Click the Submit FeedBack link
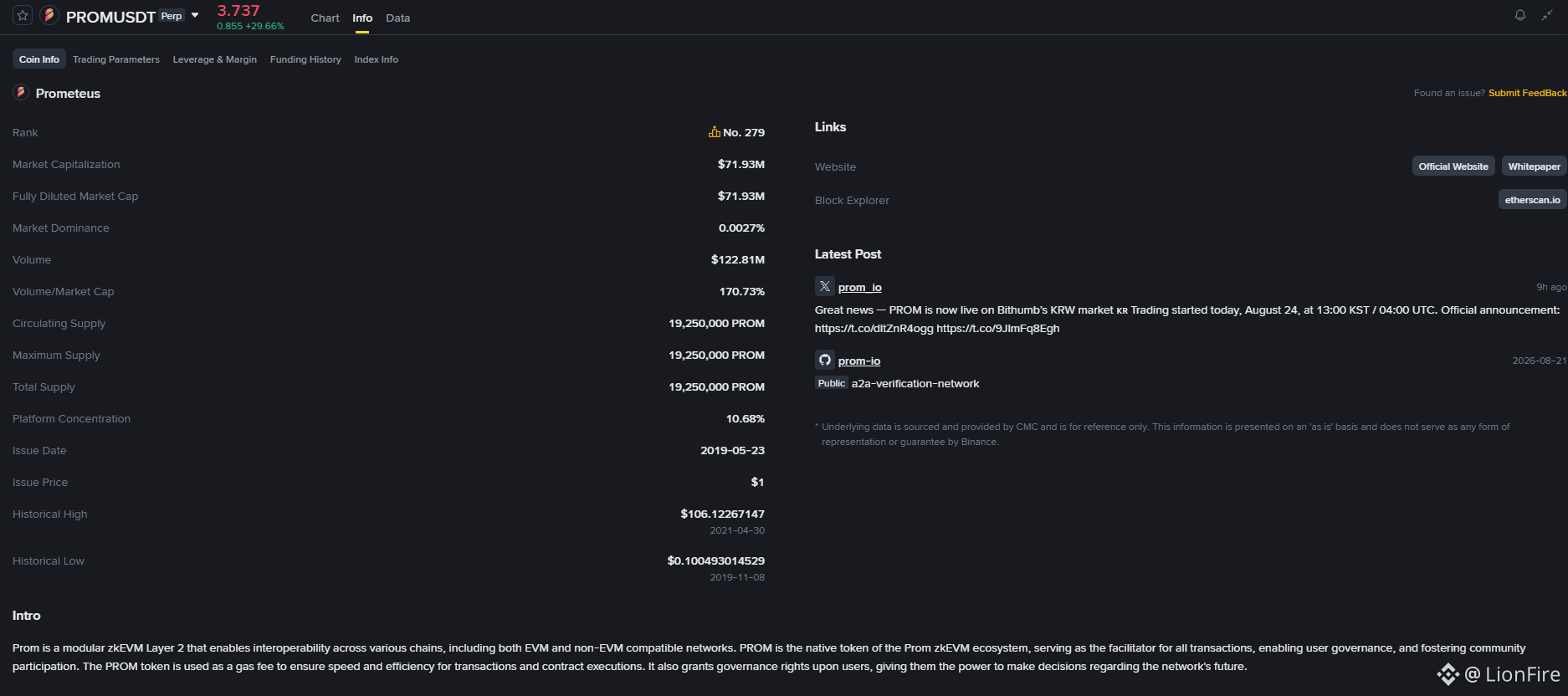 pyautogui.click(x=1527, y=93)
